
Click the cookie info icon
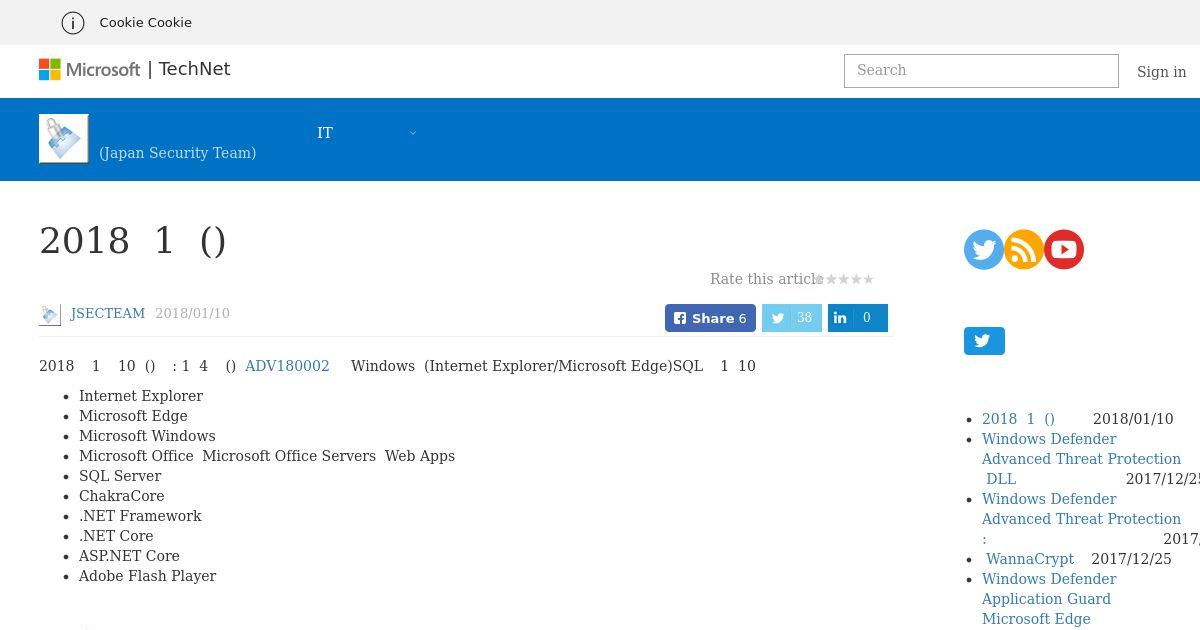tap(73, 22)
